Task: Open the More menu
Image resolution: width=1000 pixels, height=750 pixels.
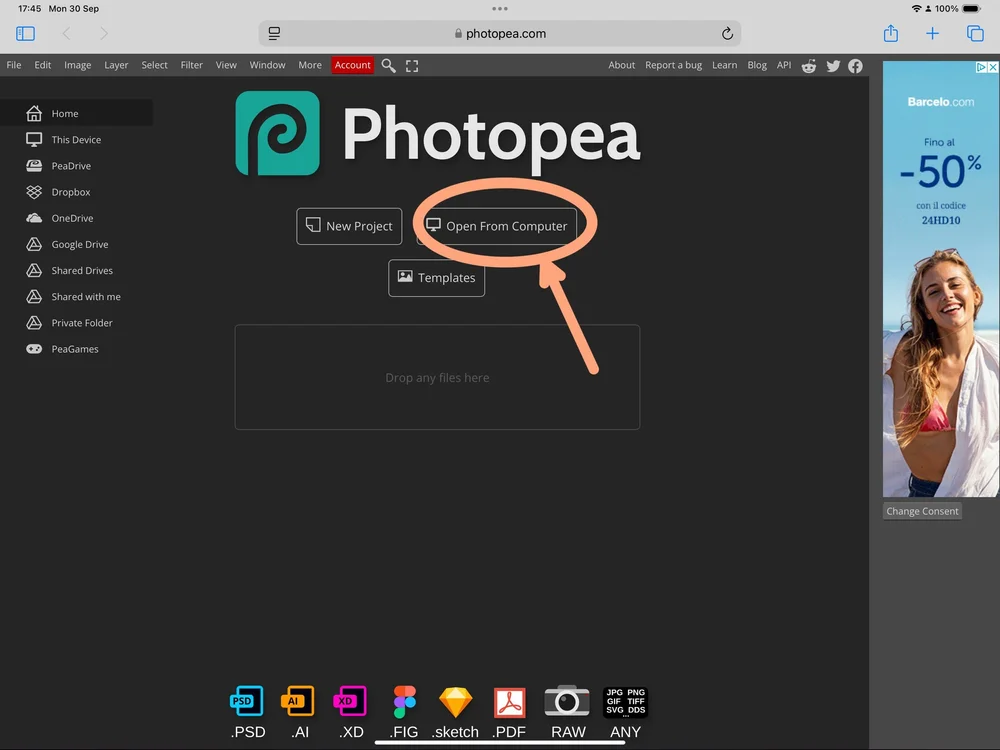Action: [310, 65]
